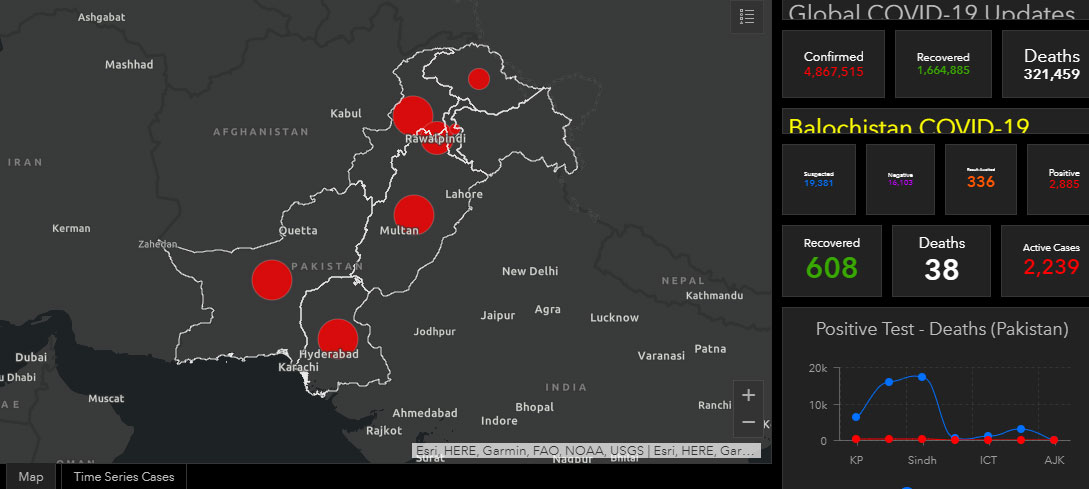Click red case marker near Hyderabad
This screenshot has width=1089, height=489.
pos(338,338)
